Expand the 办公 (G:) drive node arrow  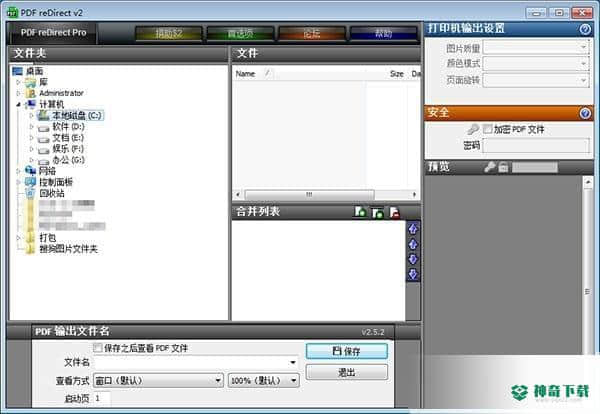coord(31,160)
